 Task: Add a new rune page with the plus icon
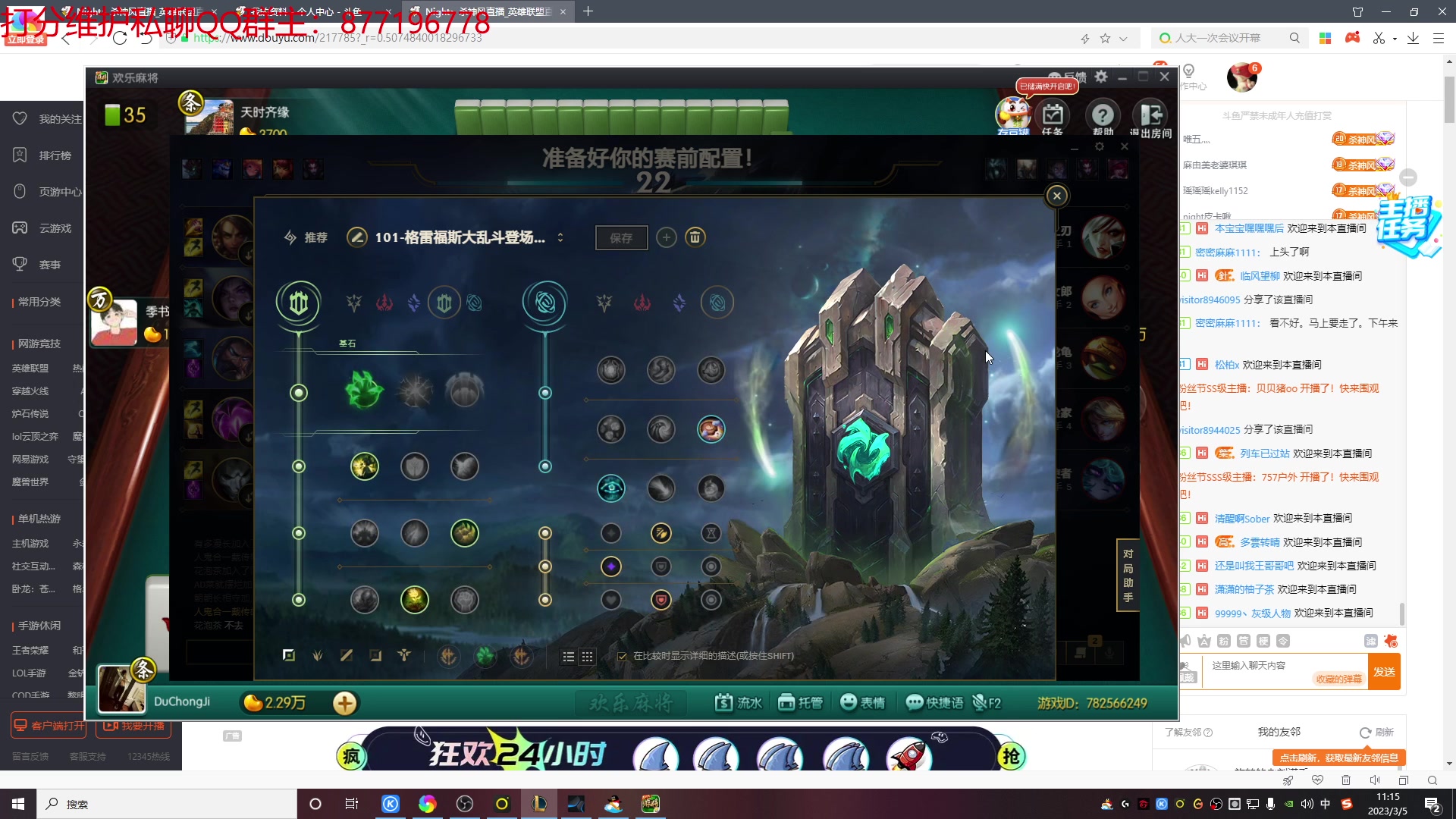click(666, 237)
